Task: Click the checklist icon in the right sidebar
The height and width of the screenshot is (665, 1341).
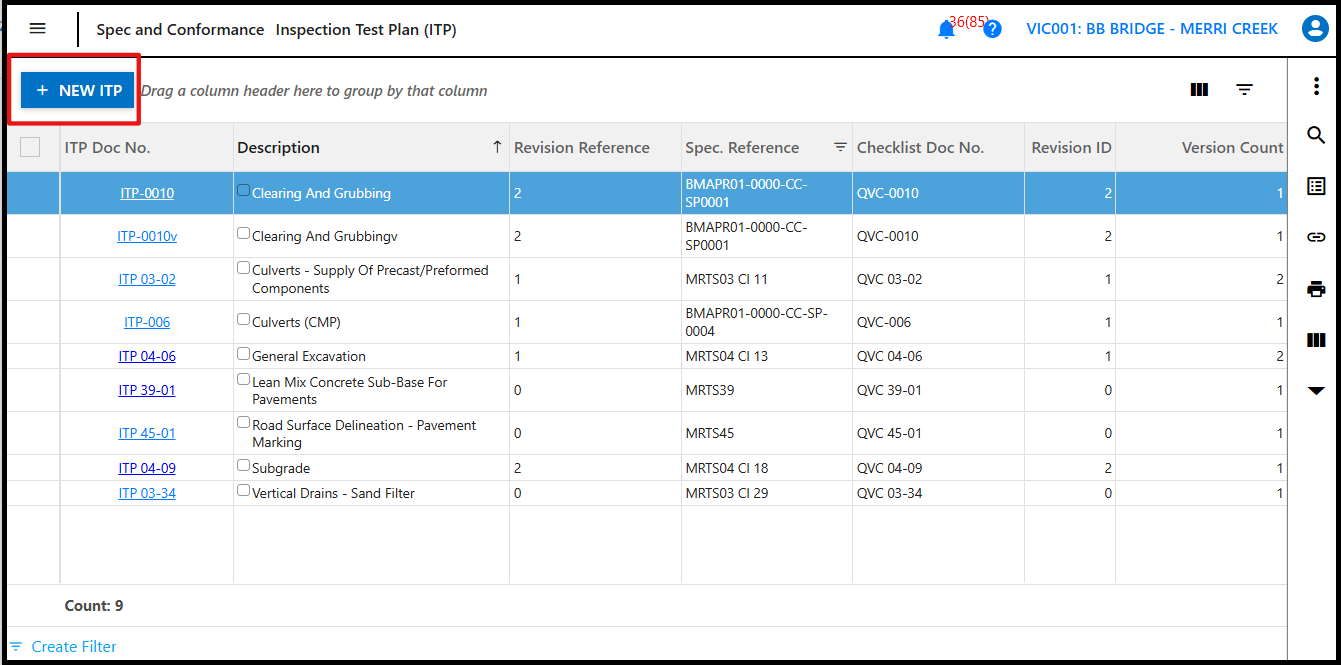Action: click(x=1316, y=185)
